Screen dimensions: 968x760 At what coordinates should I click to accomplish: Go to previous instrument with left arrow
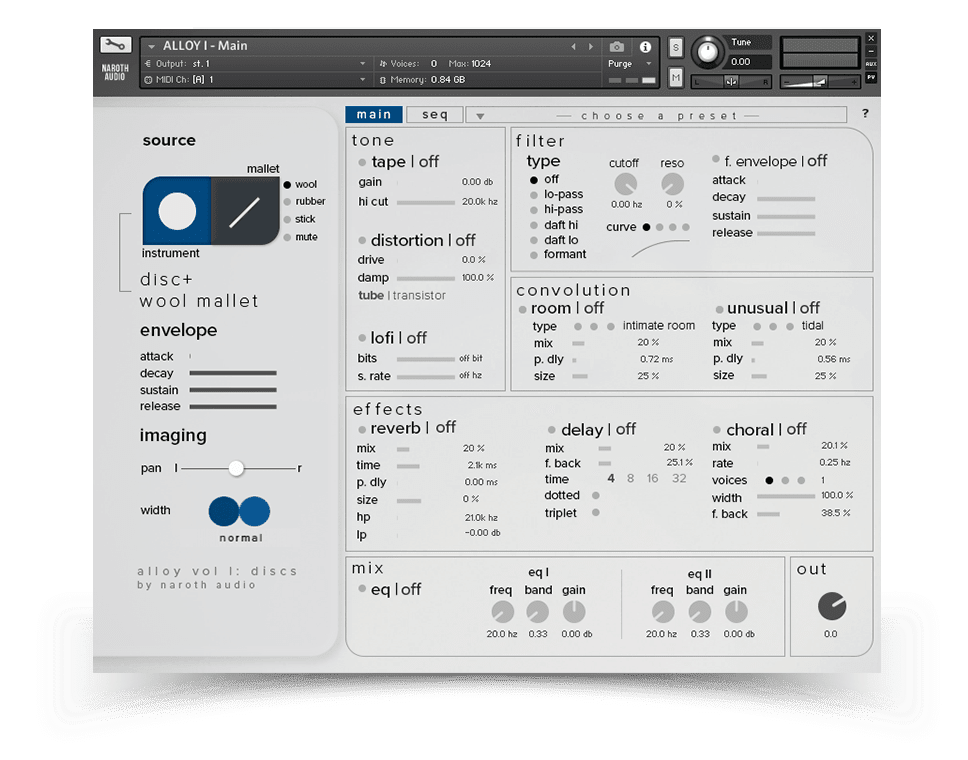[574, 47]
